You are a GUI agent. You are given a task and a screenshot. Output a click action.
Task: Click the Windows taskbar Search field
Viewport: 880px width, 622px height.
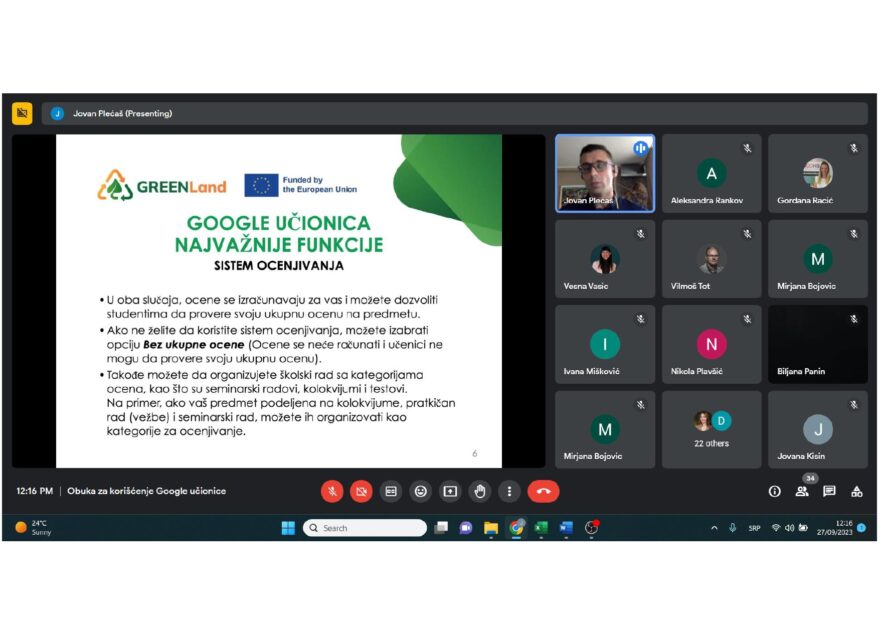point(365,528)
